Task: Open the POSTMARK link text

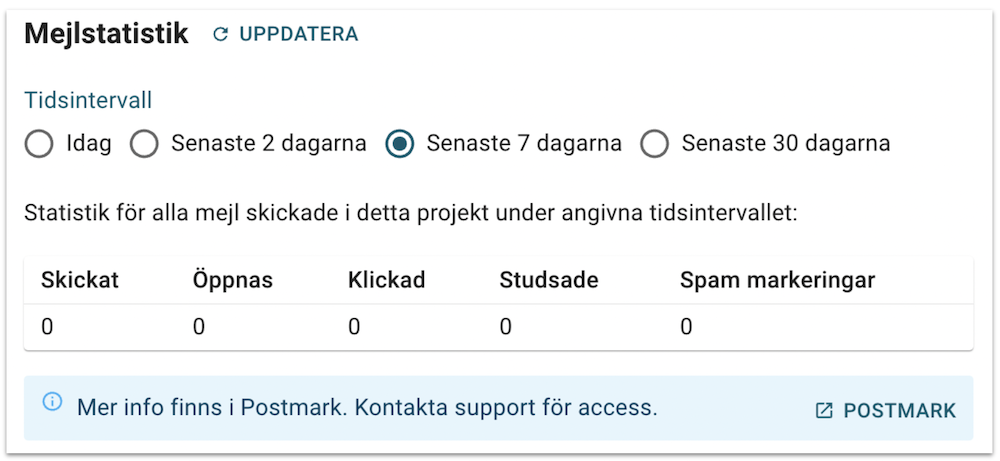Action: pyautogui.click(x=900, y=411)
